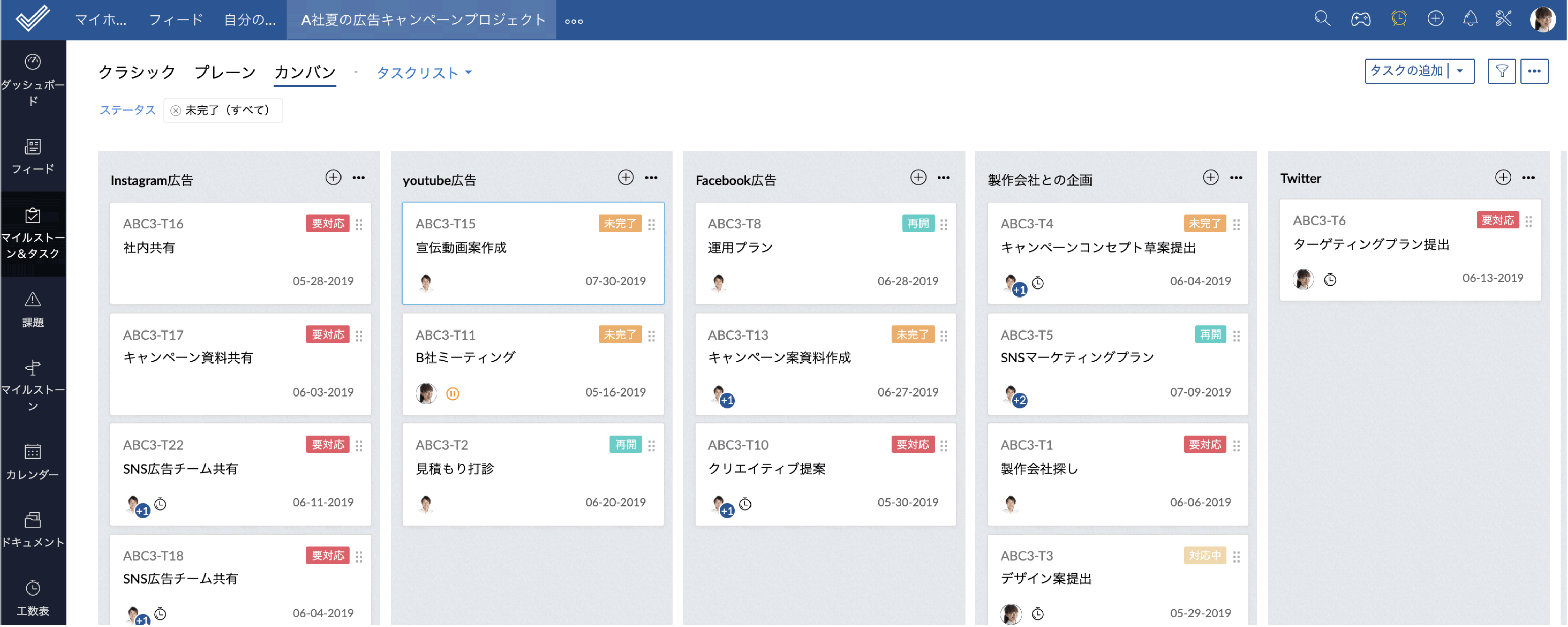Add a task to Twitter column
1568x627 pixels.
tap(1503, 177)
